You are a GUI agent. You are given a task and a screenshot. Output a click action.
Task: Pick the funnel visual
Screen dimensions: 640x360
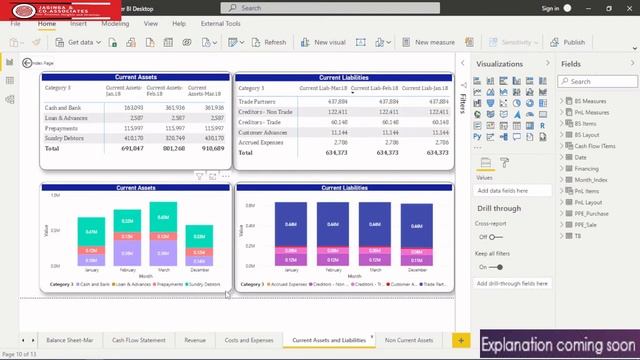(490, 103)
